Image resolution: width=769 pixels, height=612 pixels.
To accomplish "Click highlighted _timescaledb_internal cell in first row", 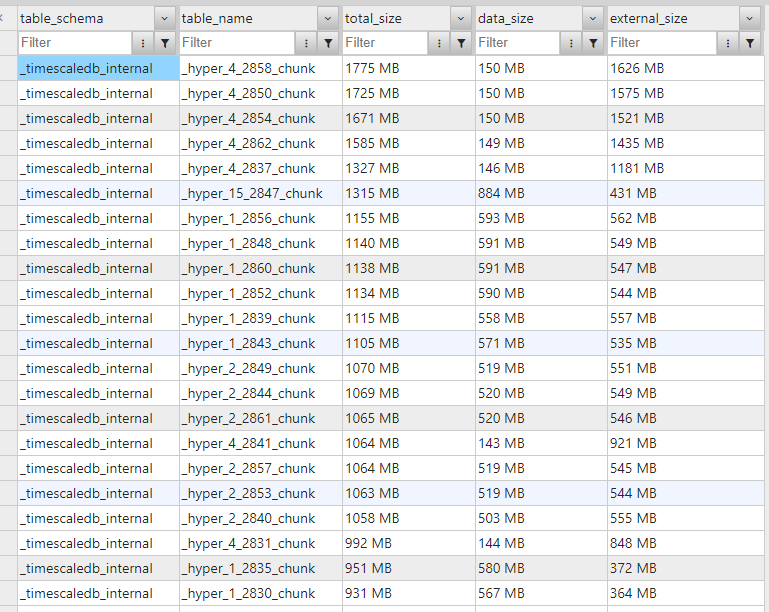I will (x=99, y=68).
